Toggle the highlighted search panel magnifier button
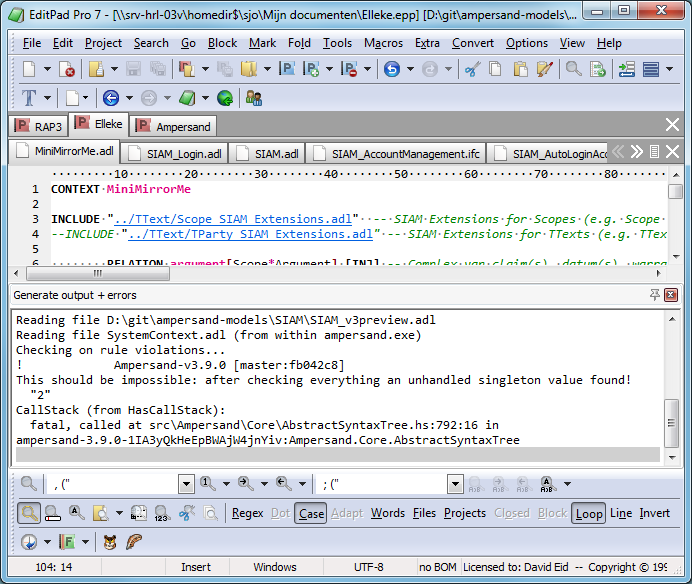Screen dimensions: 692x584 pos(29,513)
